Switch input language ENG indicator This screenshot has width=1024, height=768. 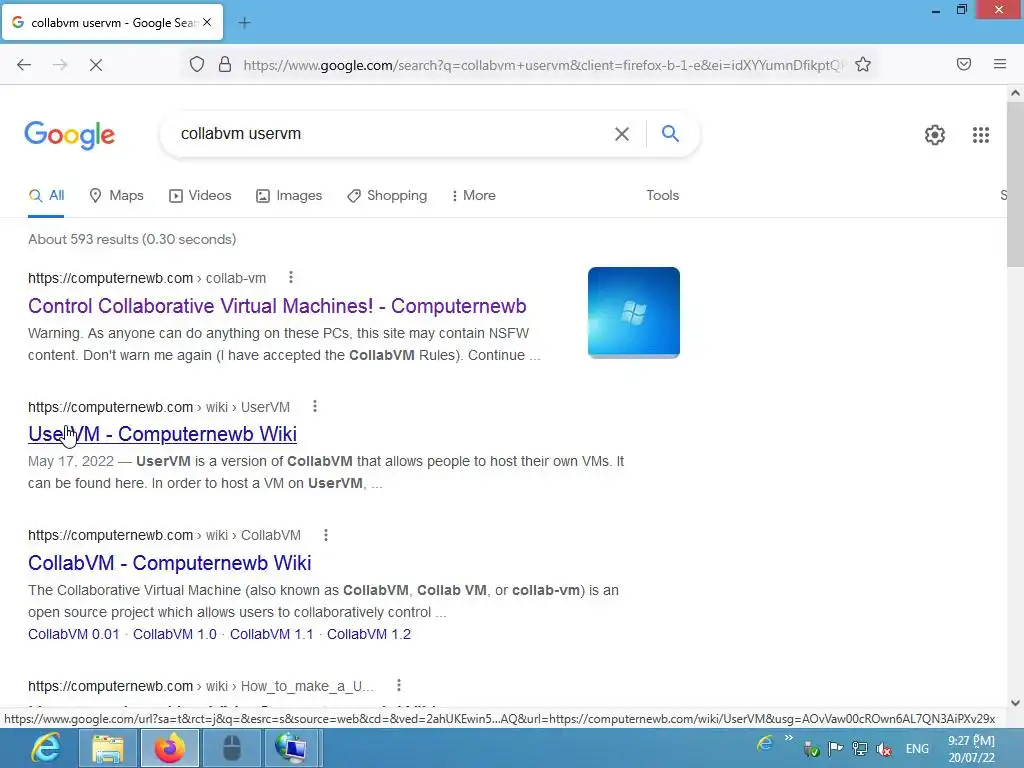(x=917, y=749)
